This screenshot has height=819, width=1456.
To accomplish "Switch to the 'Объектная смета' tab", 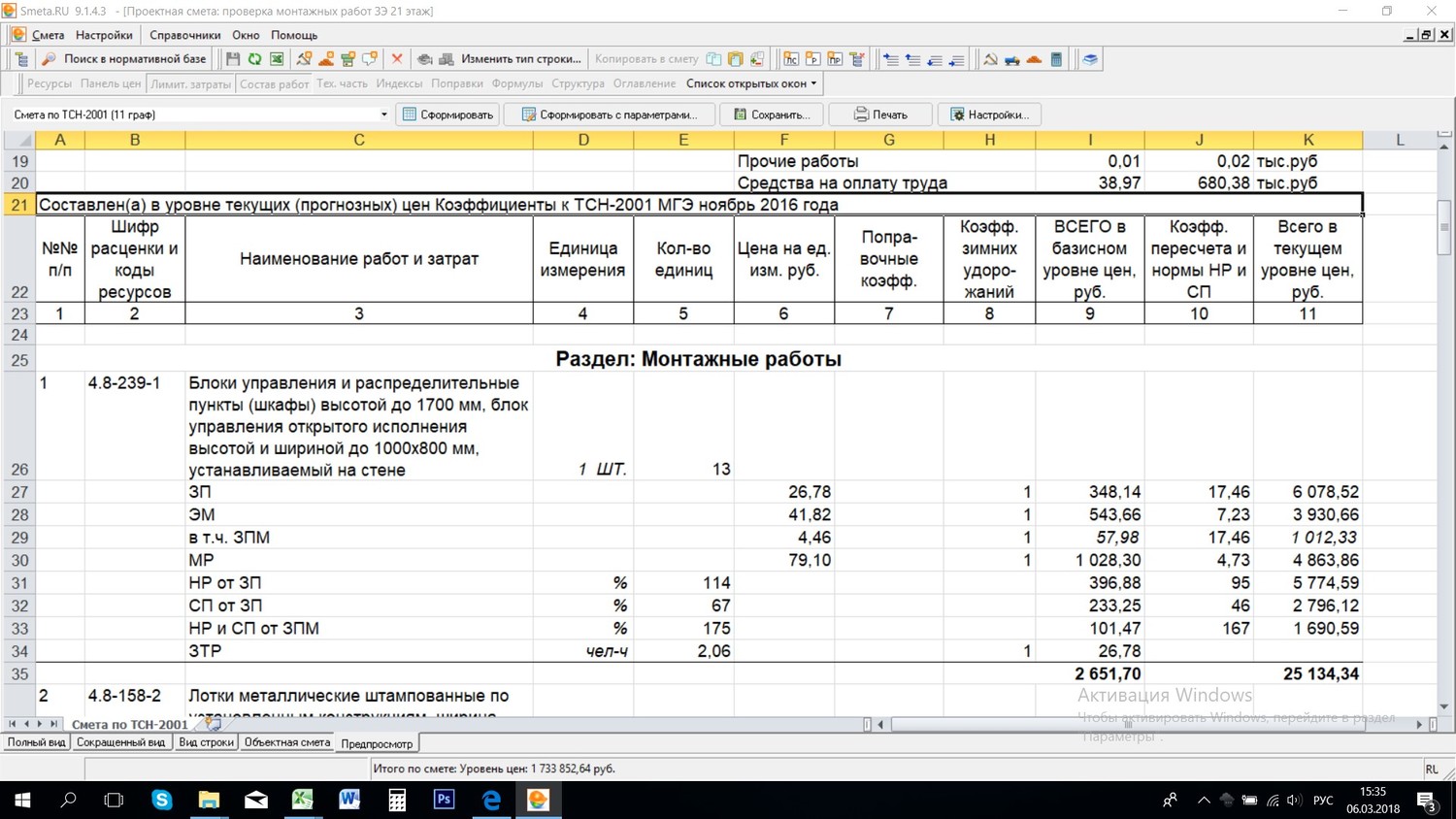I will pyautogui.click(x=286, y=742).
